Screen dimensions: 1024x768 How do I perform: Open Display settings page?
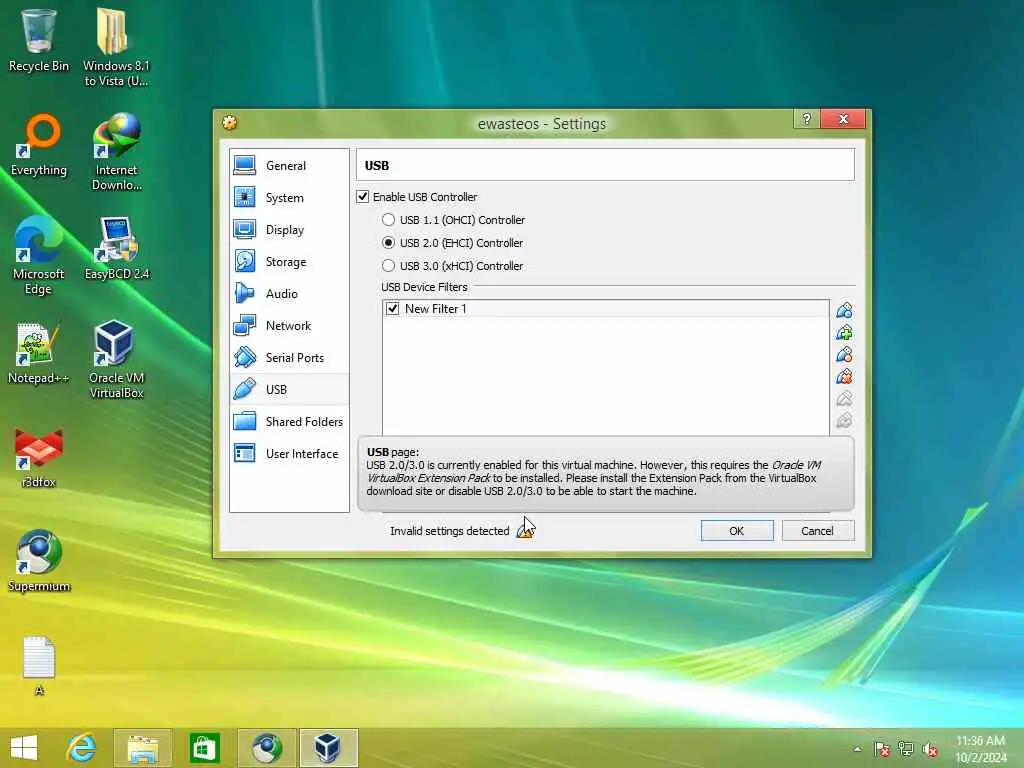pyautogui.click(x=289, y=229)
